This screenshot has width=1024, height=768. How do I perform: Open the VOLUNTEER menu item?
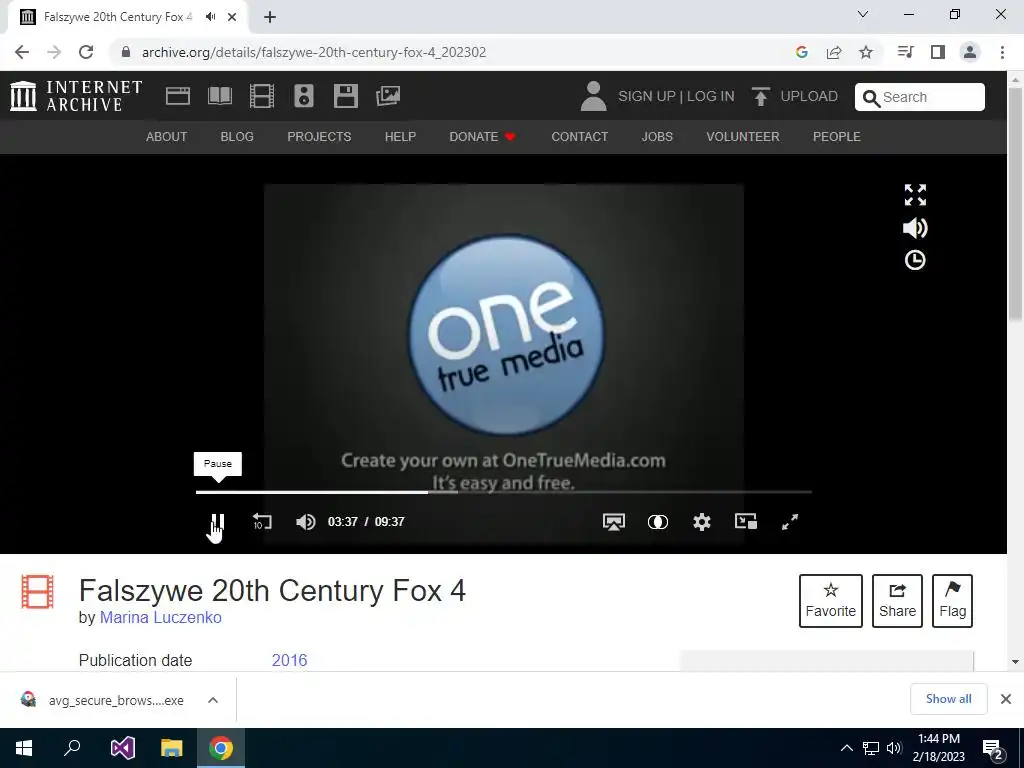(x=743, y=136)
